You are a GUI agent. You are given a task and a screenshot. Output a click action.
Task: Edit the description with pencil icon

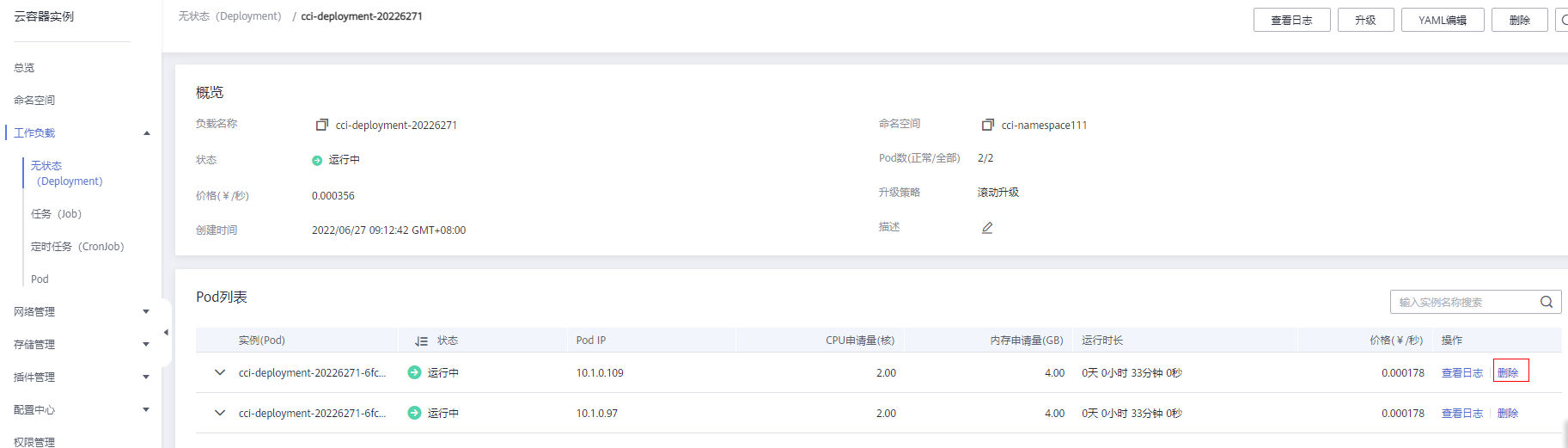(x=987, y=228)
